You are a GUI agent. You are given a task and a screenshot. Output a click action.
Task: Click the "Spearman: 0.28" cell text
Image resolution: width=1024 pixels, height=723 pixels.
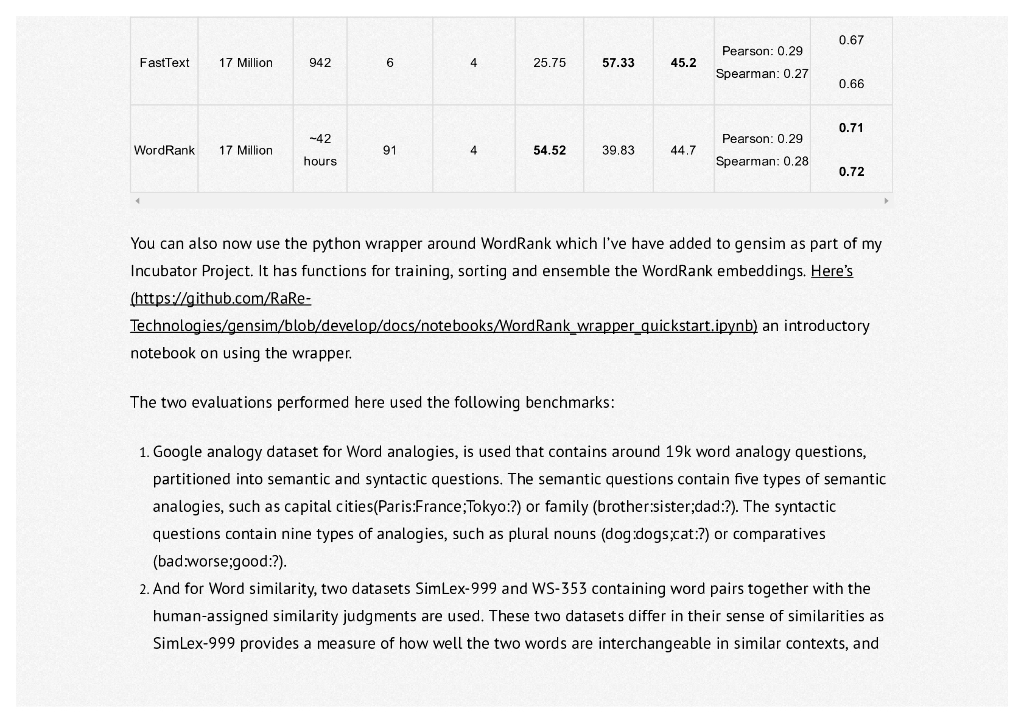pos(762,162)
